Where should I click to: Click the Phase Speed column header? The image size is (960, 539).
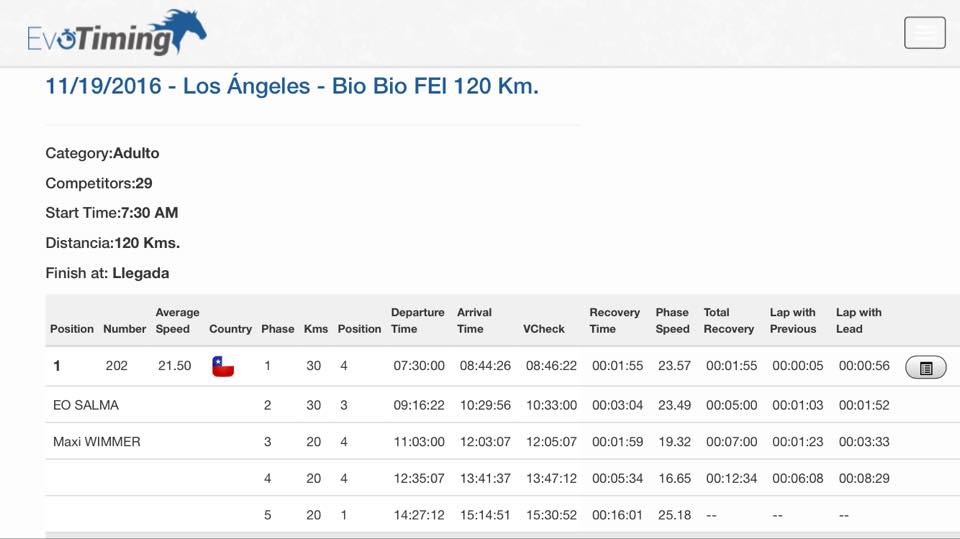pos(672,320)
